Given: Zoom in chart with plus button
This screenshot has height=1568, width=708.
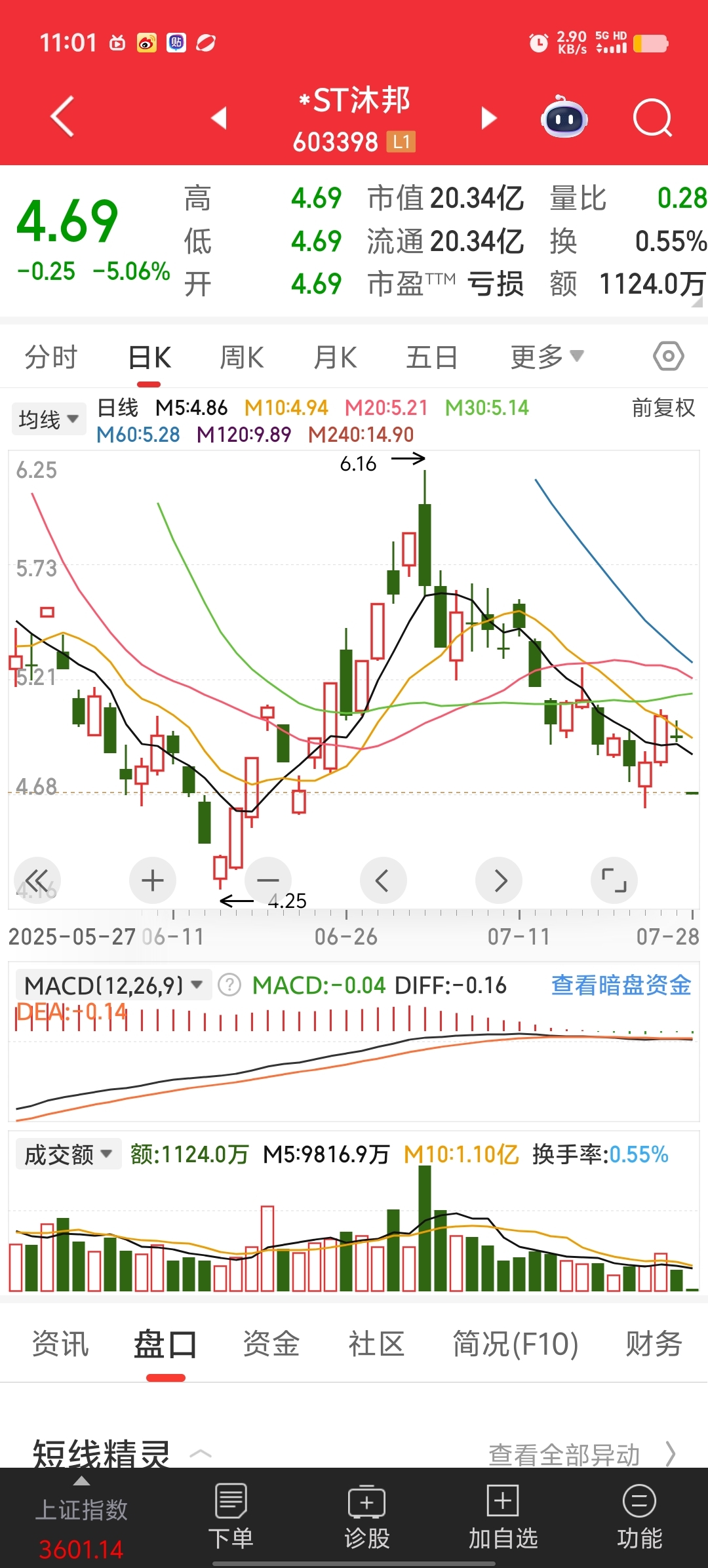Looking at the screenshot, I should tap(153, 880).
